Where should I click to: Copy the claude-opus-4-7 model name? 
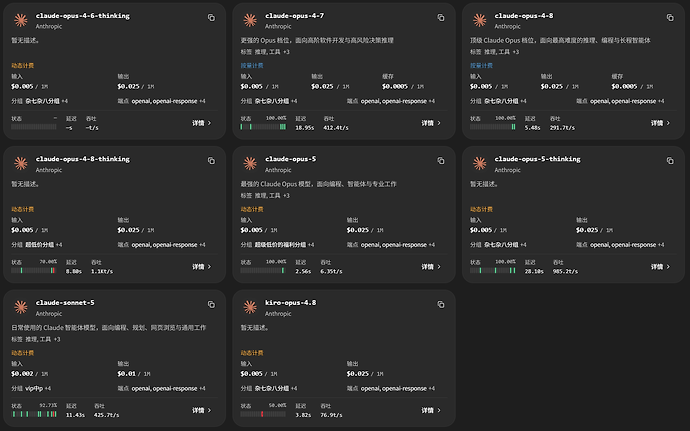440,18
